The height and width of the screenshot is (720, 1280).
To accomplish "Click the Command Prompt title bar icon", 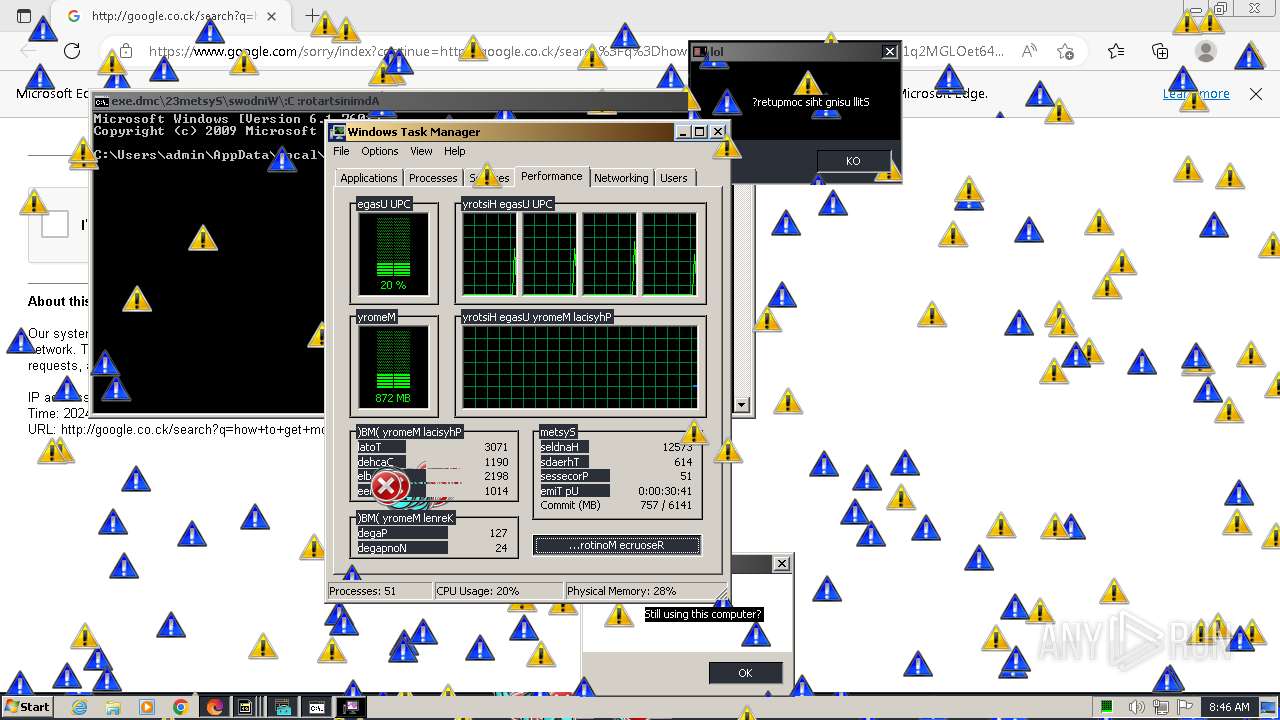I will (x=101, y=101).
